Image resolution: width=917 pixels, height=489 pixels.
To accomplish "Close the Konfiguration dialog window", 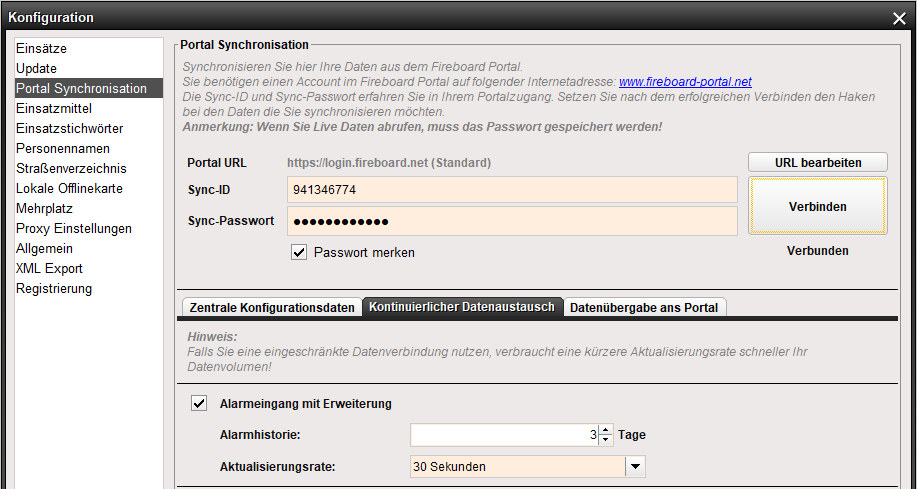I will pos(898,17).
